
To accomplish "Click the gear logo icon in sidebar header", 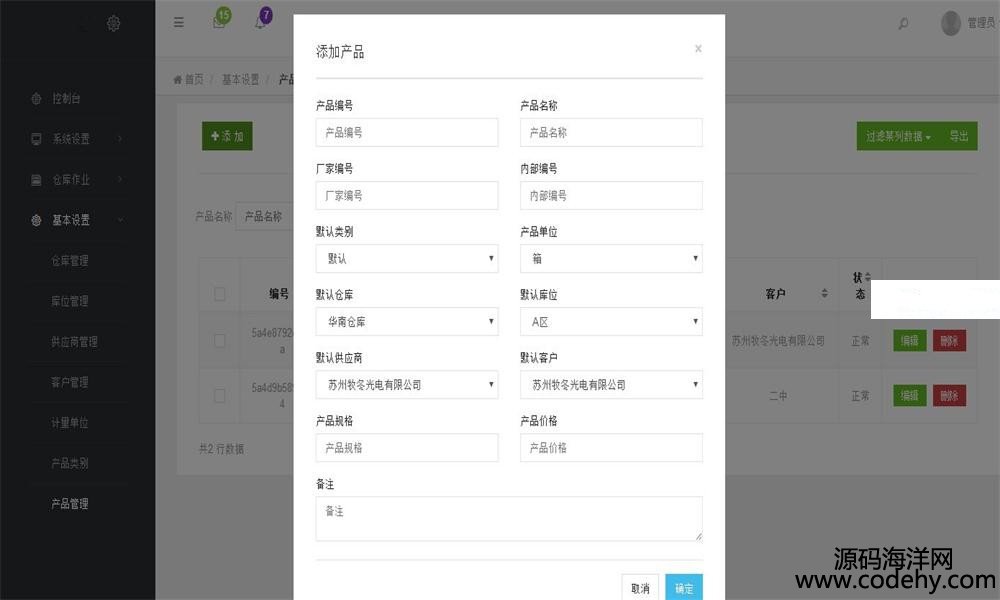I will pyautogui.click(x=114, y=23).
